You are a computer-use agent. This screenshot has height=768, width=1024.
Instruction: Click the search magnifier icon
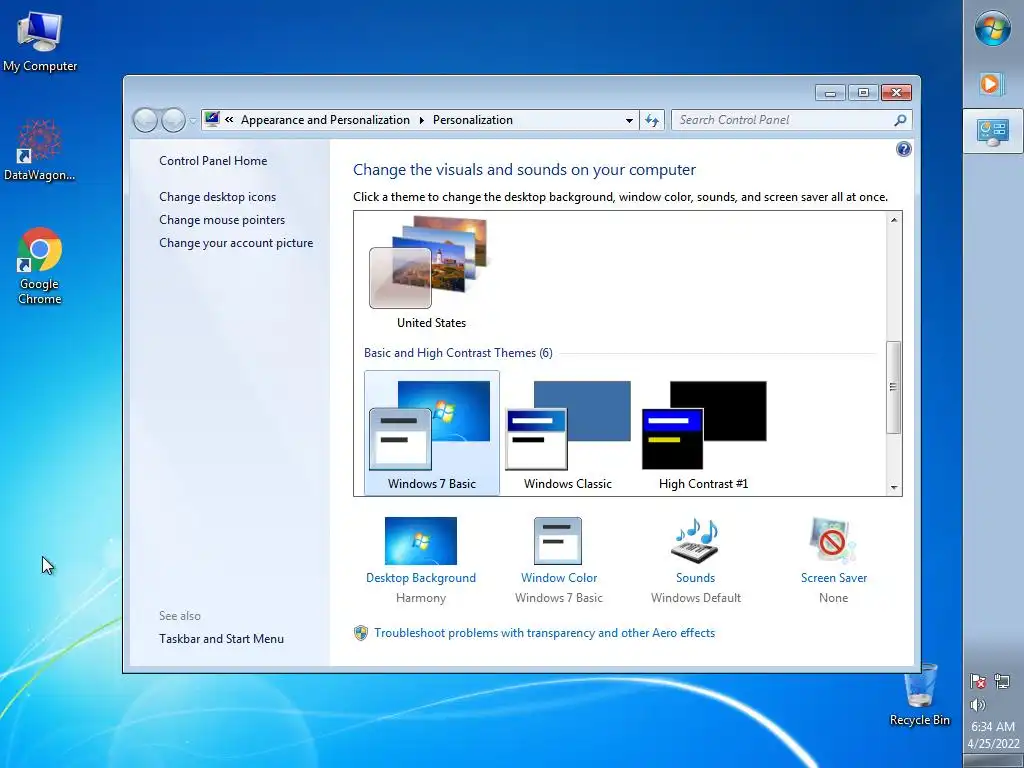click(x=900, y=120)
